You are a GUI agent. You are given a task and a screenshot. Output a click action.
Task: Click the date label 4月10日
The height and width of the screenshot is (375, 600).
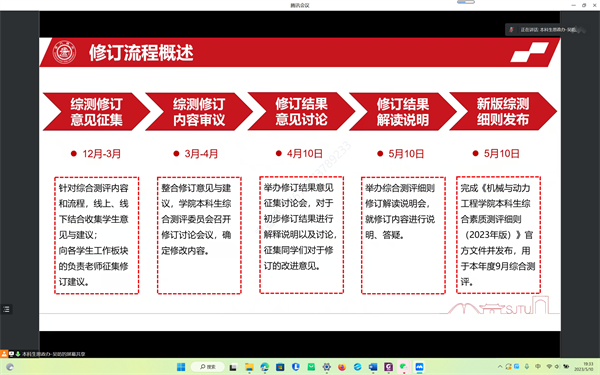pos(305,153)
